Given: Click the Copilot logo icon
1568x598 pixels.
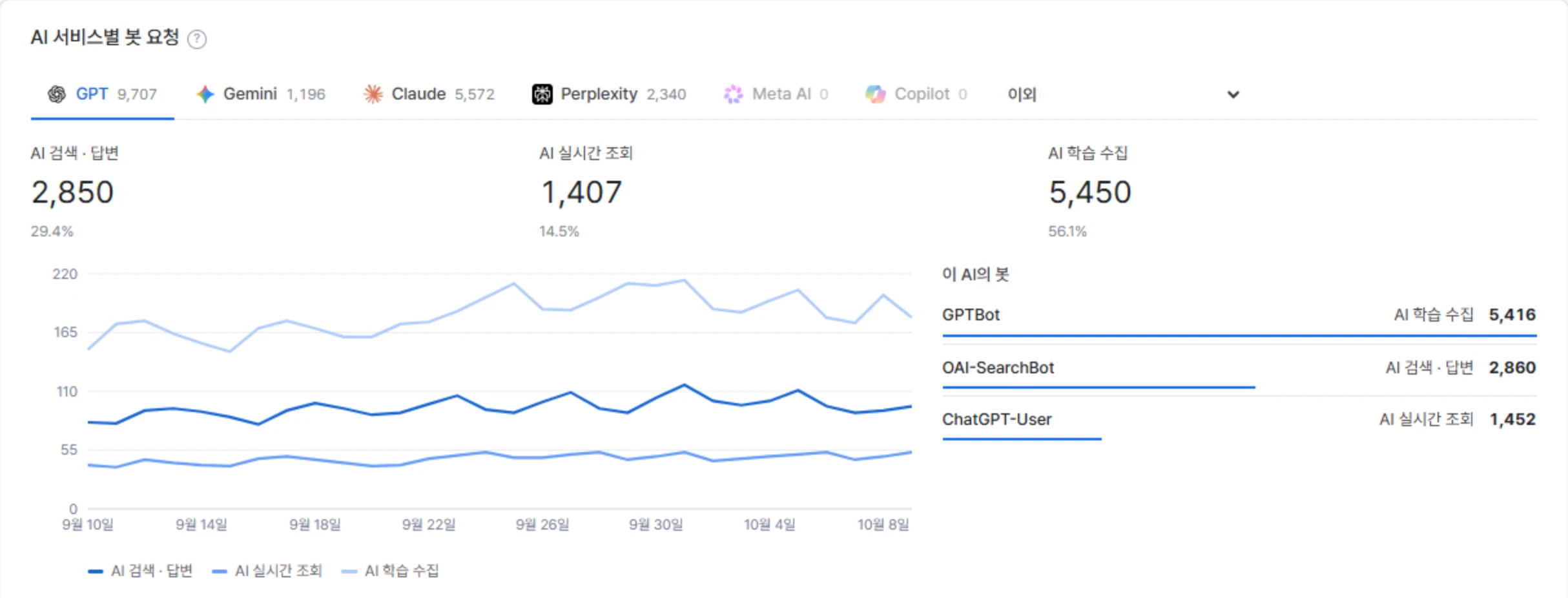Looking at the screenshot, I should point(876,94).
